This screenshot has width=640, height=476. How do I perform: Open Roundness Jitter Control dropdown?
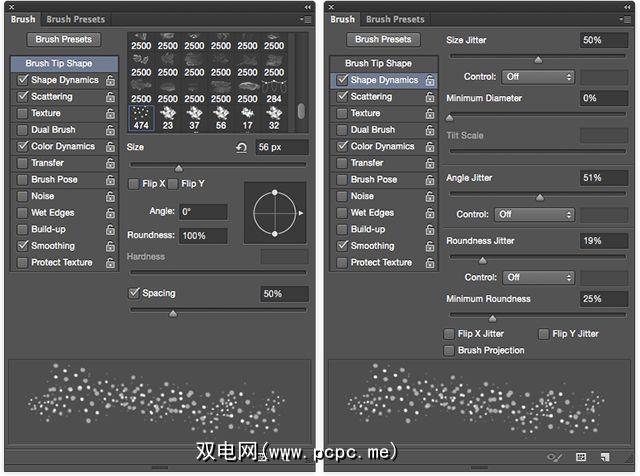538,278
